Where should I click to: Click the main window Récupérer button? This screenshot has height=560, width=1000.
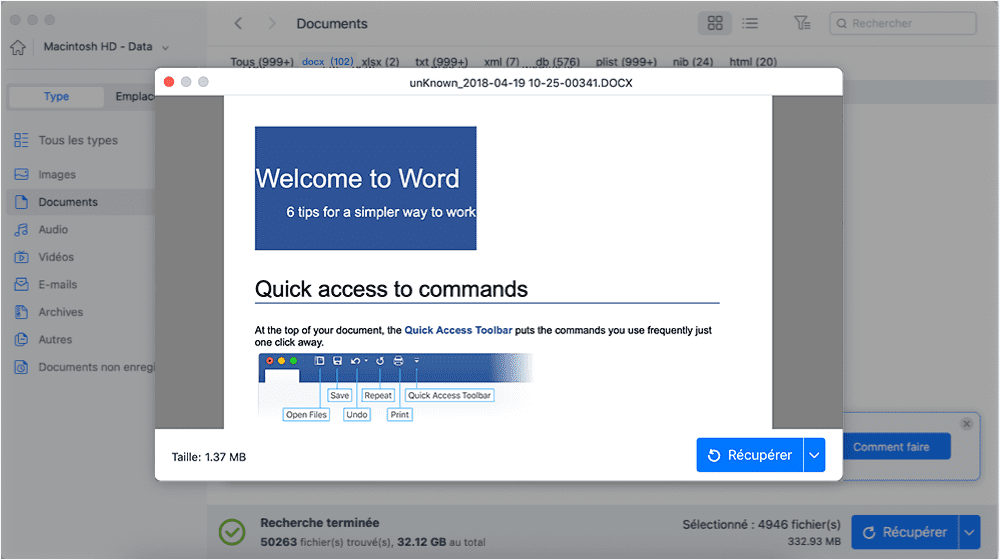(x=905, y=532)
